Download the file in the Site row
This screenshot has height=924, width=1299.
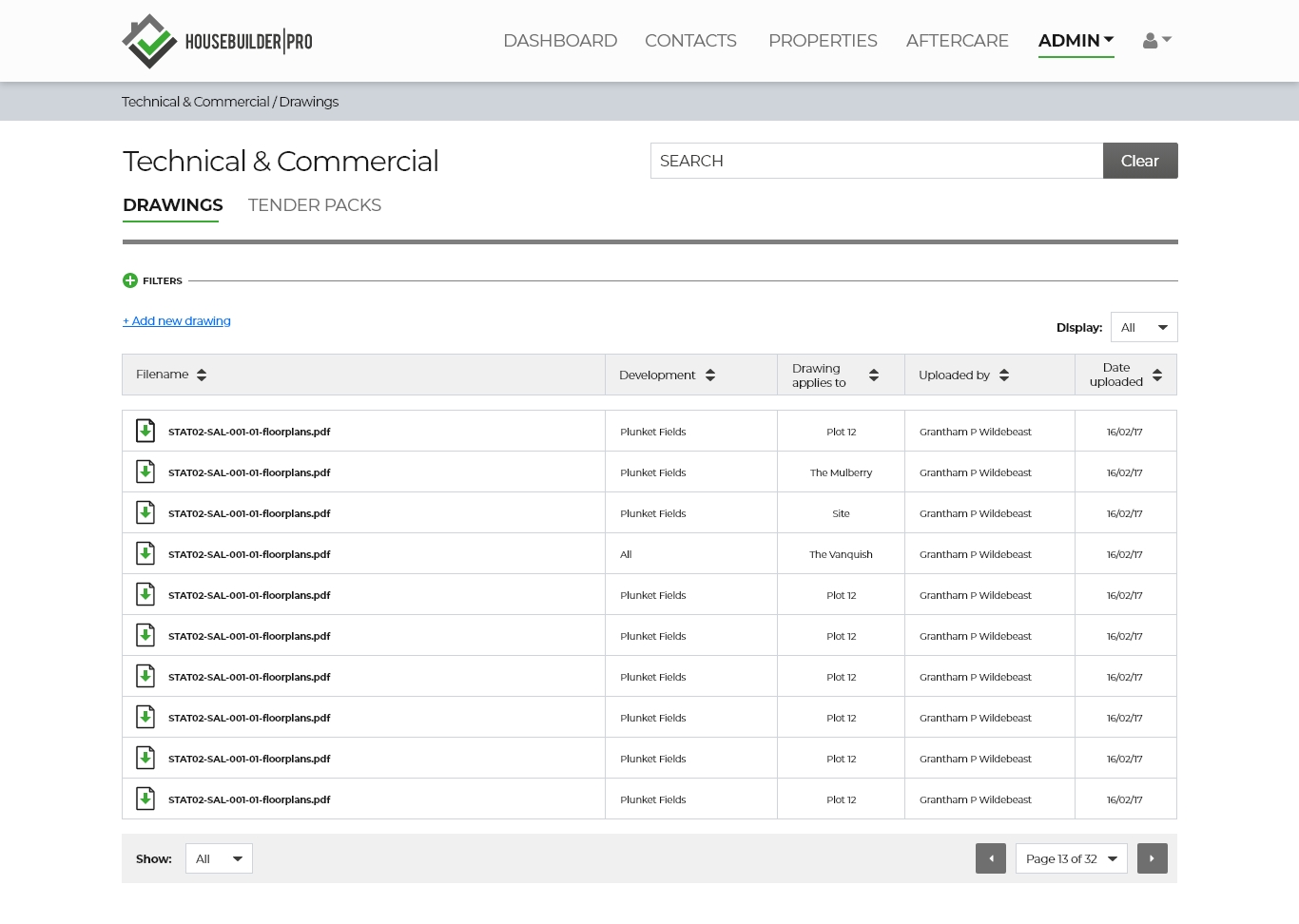click(x=145, y=513)
